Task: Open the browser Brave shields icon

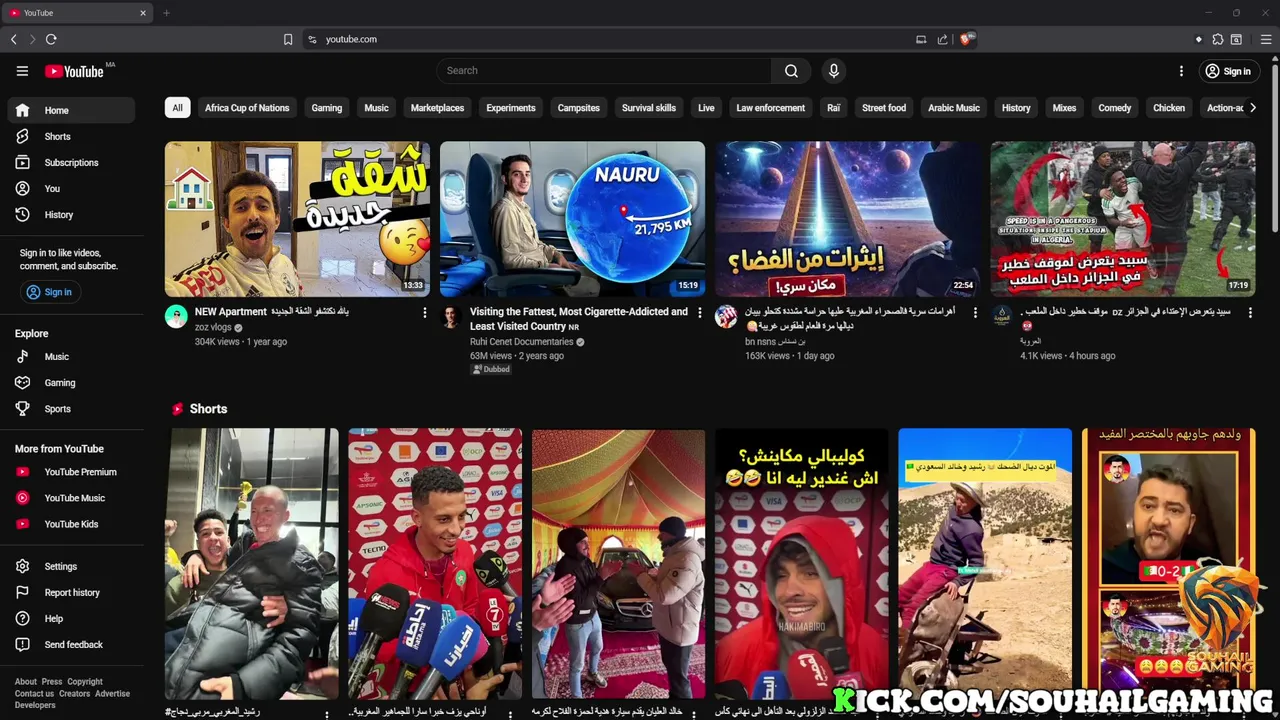Action: (966, 39)
